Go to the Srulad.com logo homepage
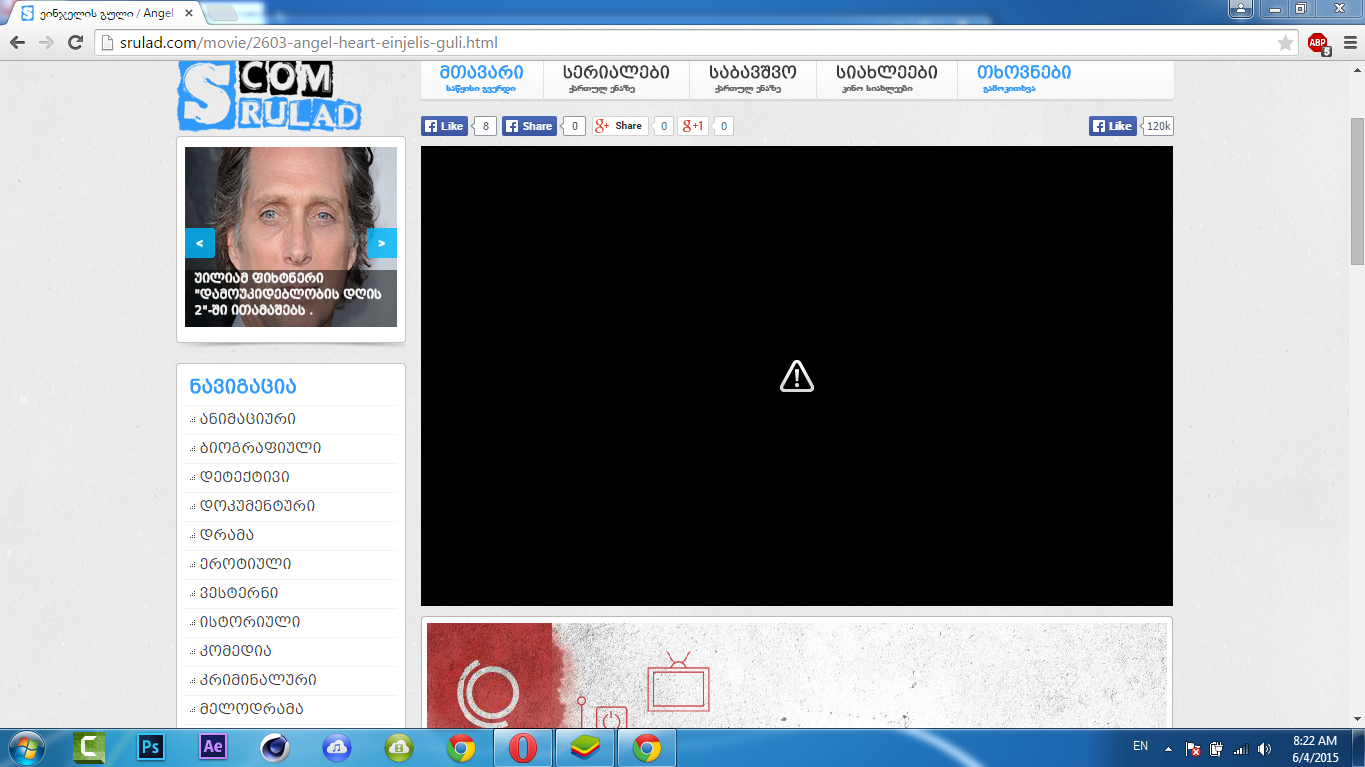Screen dimensions: 1365x767 [x=270, y=96]
